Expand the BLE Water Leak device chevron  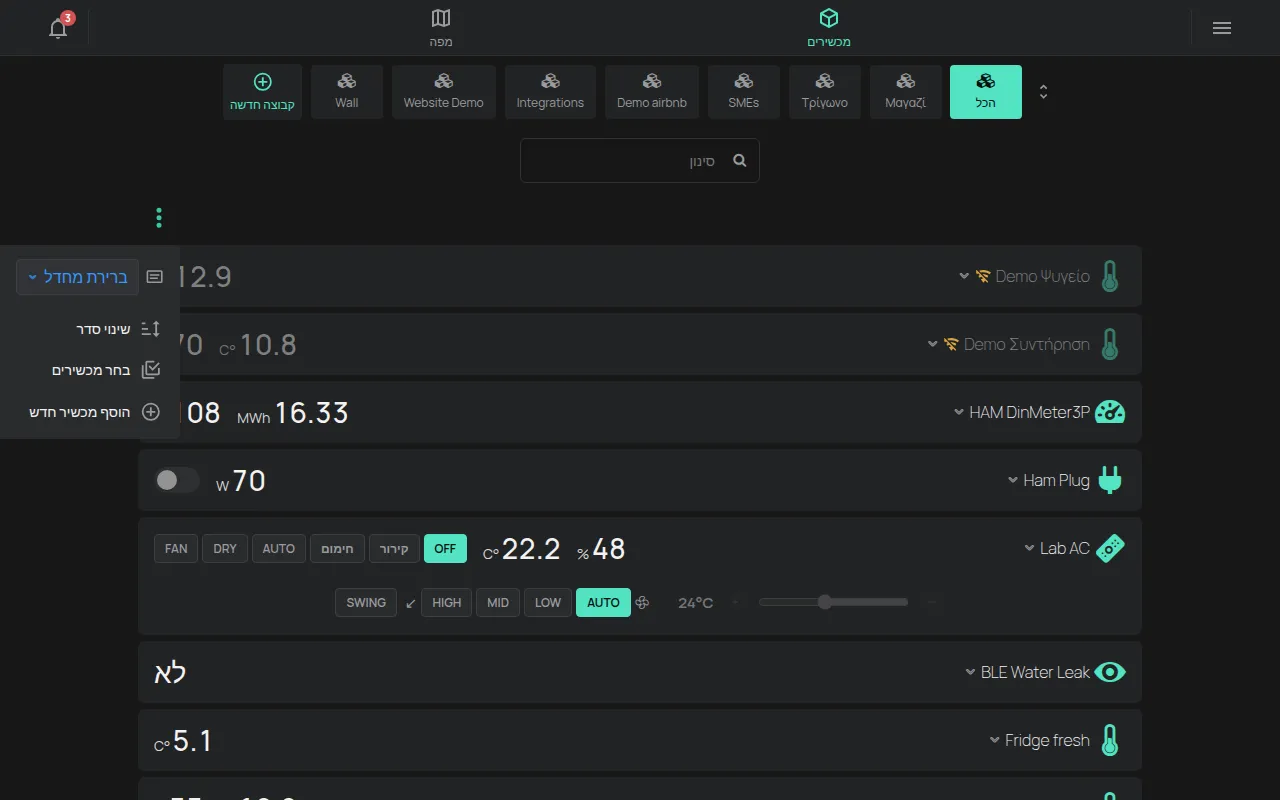click(x=970, y=672)
